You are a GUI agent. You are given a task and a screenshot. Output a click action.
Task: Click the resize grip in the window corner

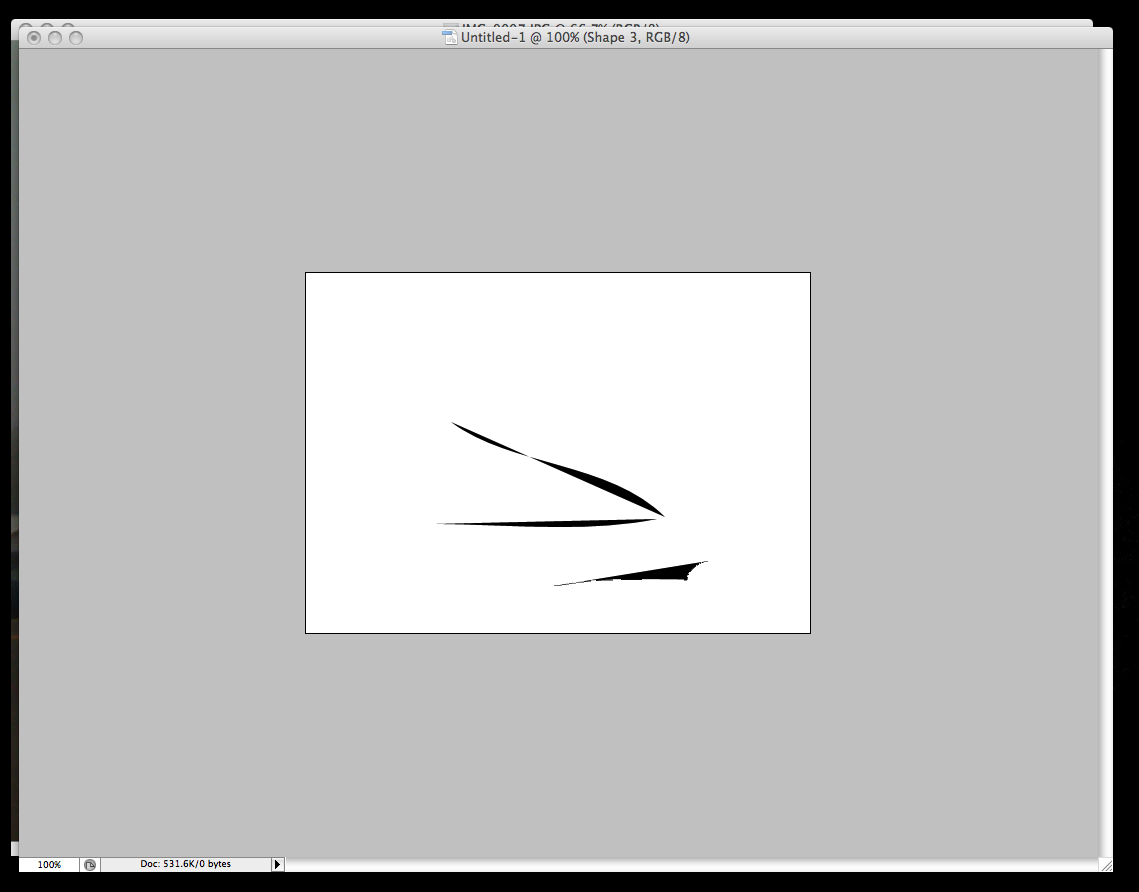(x=1105, y=864)
